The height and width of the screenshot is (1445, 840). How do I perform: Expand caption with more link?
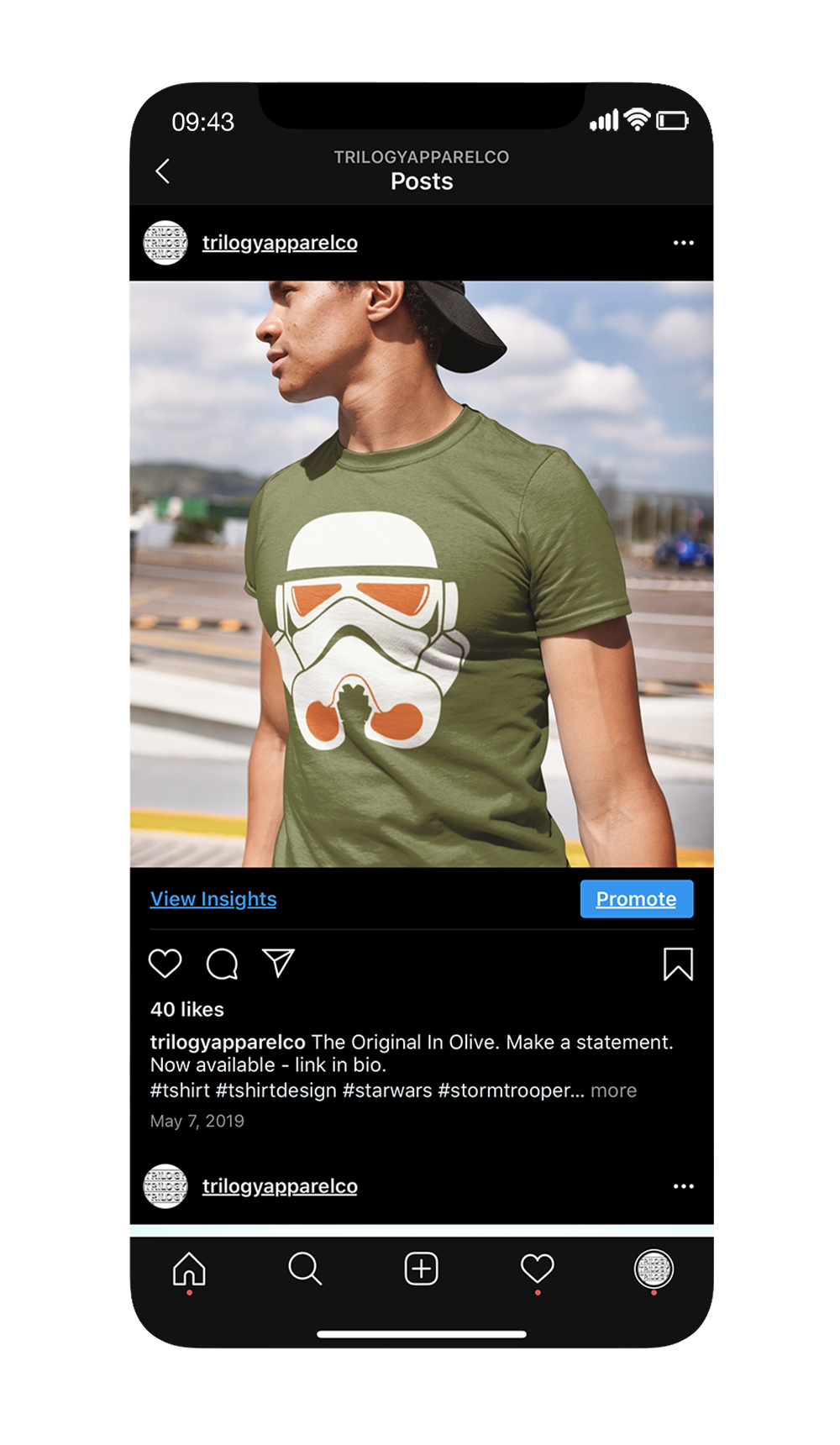coord(613,1090)
